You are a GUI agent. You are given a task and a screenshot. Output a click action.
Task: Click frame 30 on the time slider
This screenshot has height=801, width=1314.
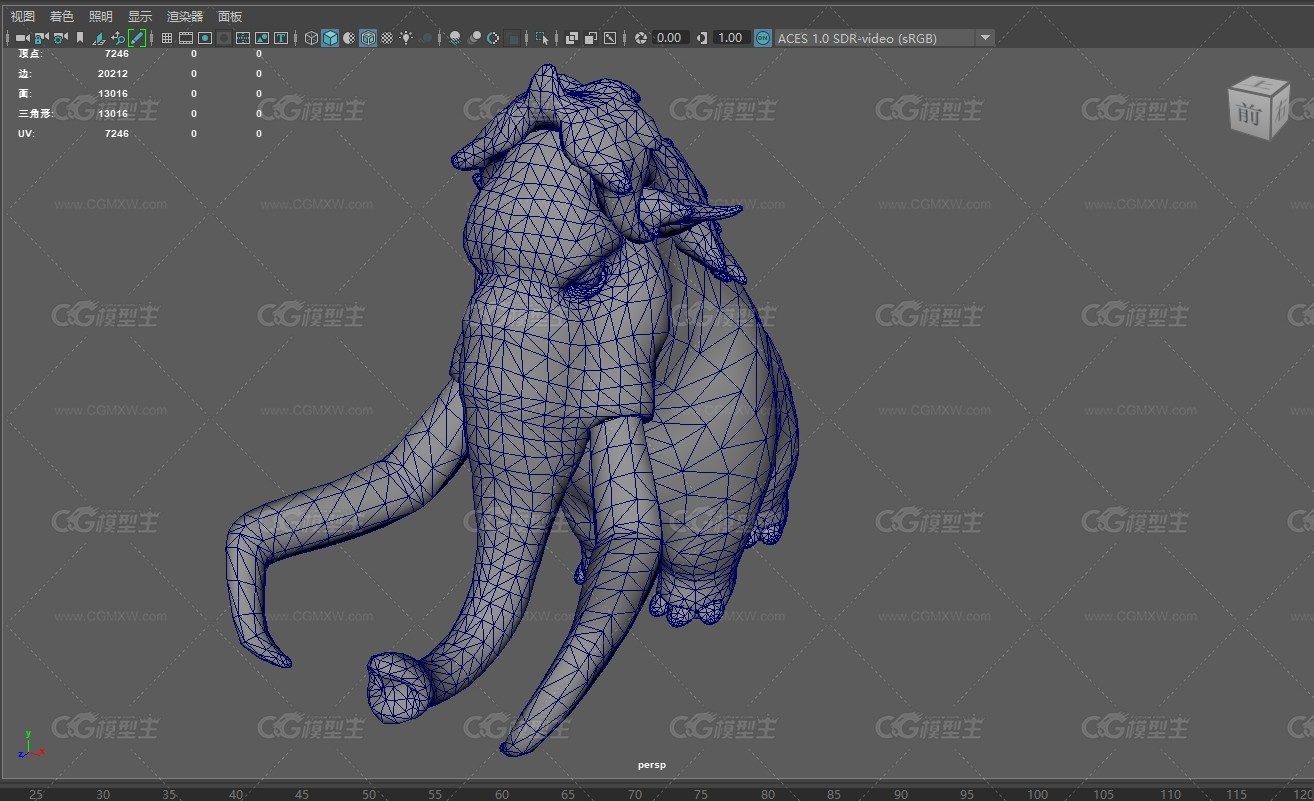(103, 794)
